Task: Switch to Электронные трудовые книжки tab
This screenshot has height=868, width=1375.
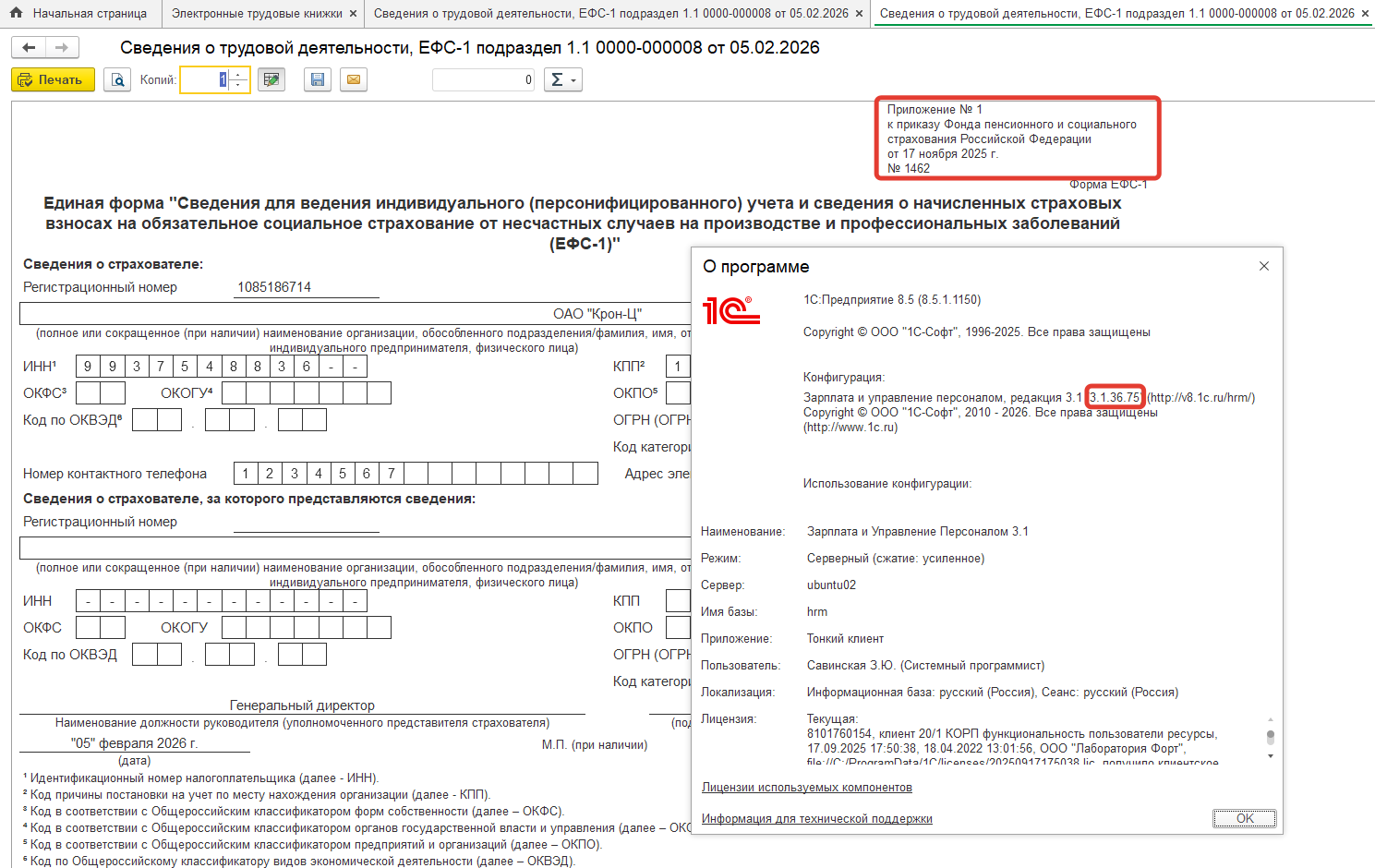Action: 256,14
